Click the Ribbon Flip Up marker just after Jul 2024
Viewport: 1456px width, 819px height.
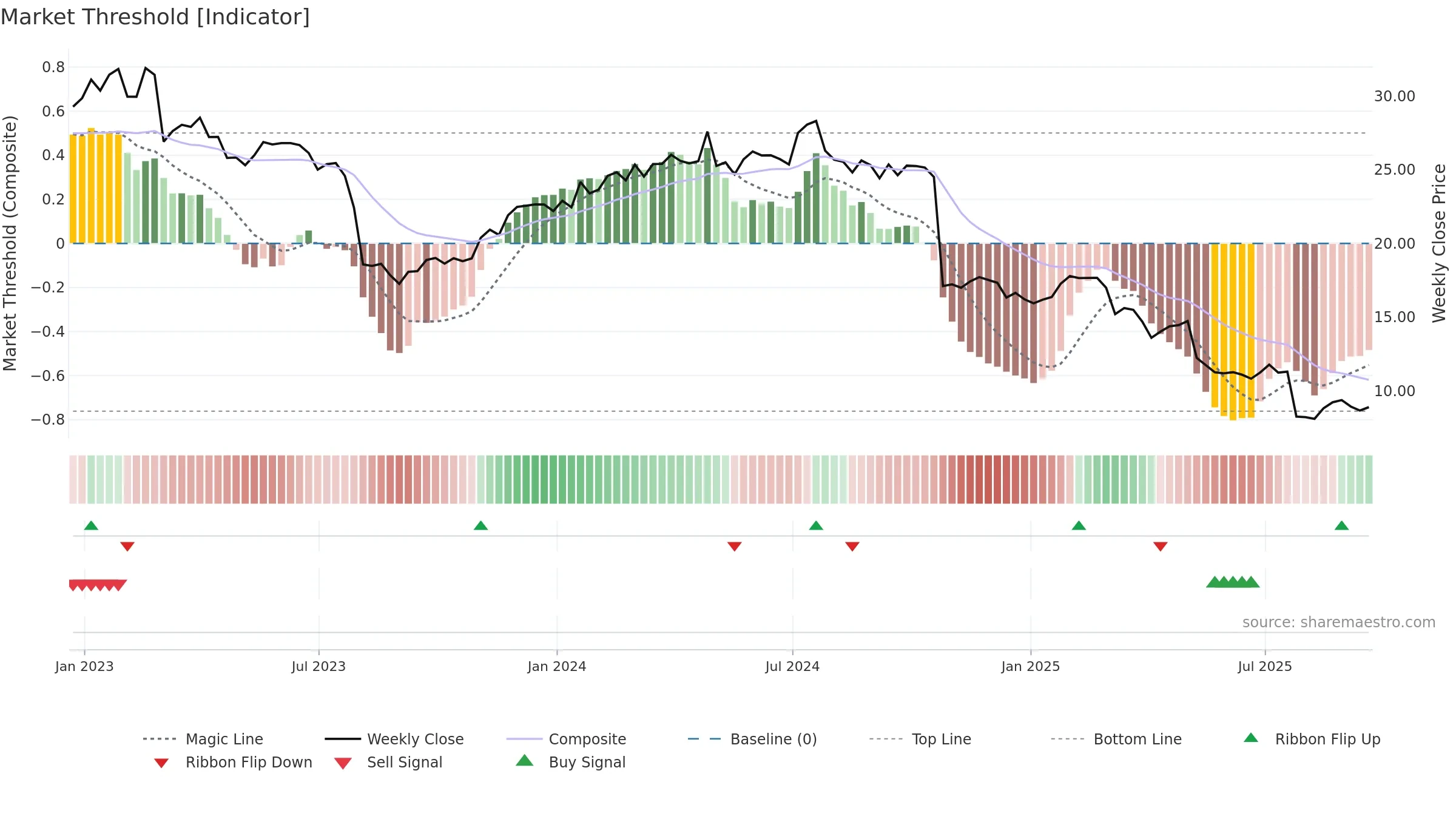pos(816,525)
